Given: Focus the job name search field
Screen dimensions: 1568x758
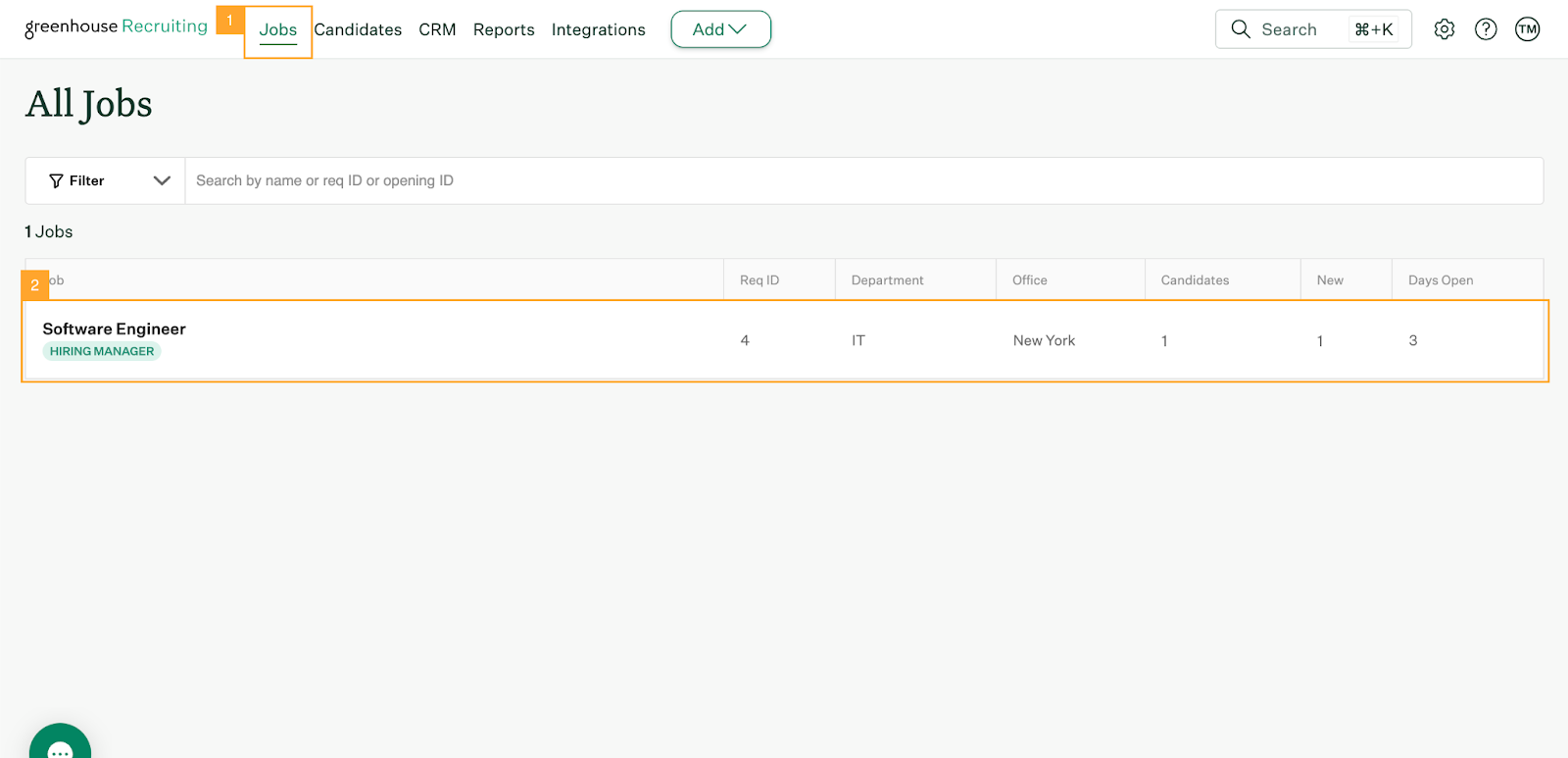Looking at the screenshot, I should [862, 181].
